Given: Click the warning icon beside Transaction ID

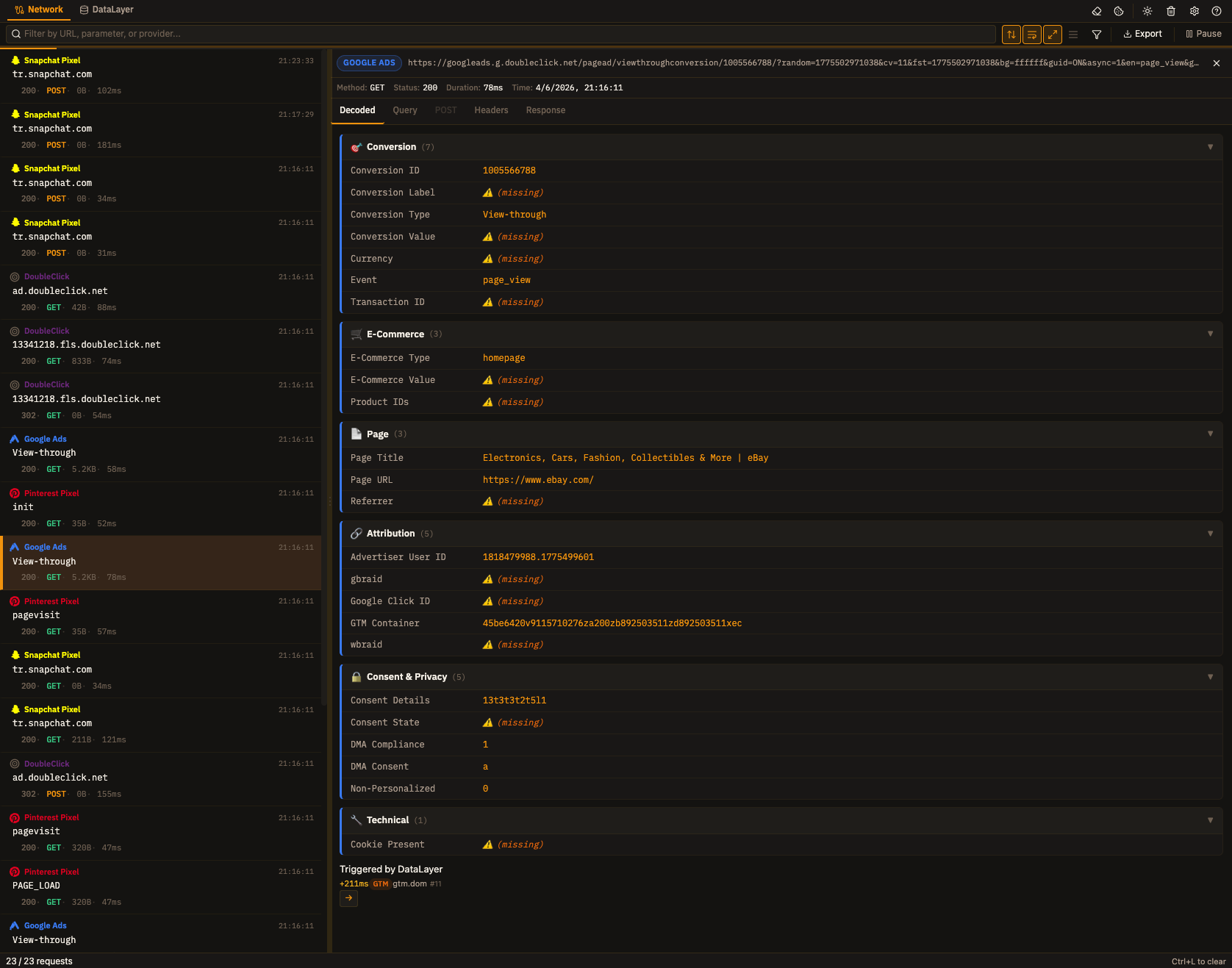Looking at the screenshot, I should 487,302.
